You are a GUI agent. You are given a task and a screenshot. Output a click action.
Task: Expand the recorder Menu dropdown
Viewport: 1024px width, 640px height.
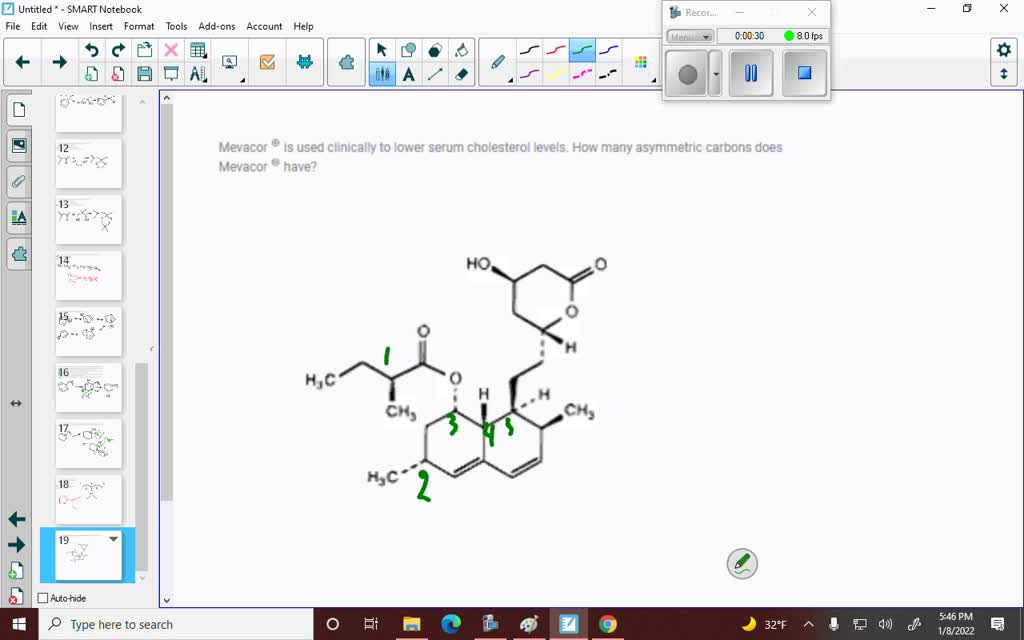[690, 36]
